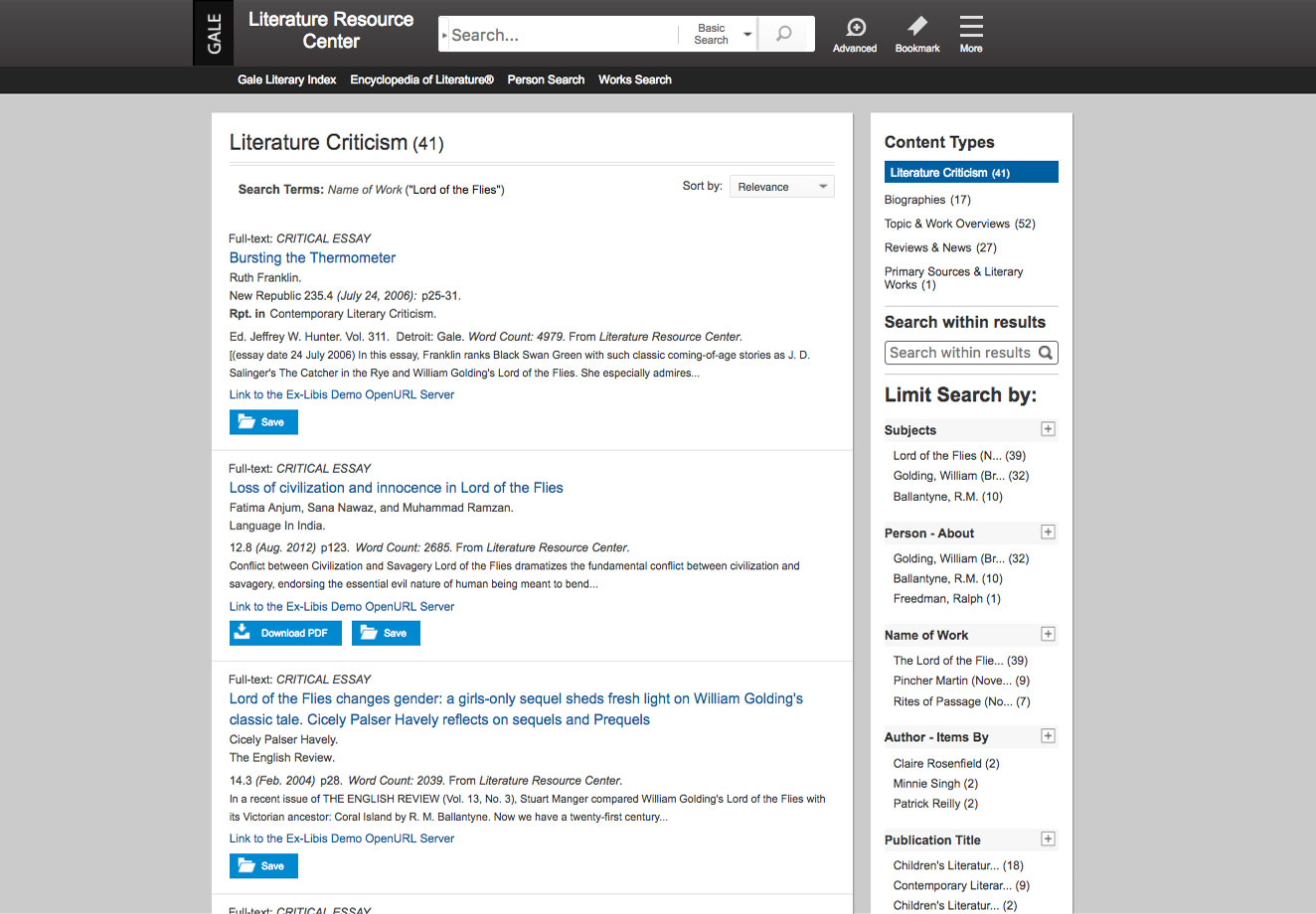
Task: Expand the Author - Items By section
Action: 1048,736
